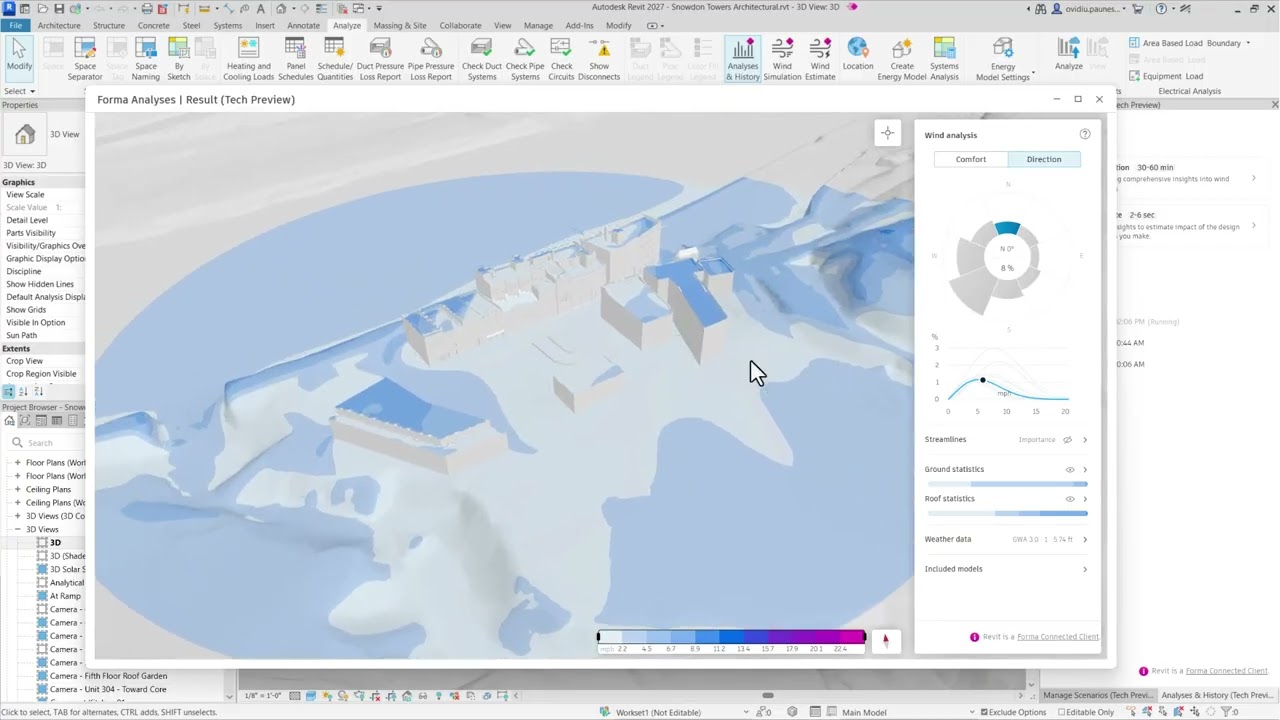Click the By Sketch space tool
Viewport: 1280px width, 720px height.
tap(178, 58)
